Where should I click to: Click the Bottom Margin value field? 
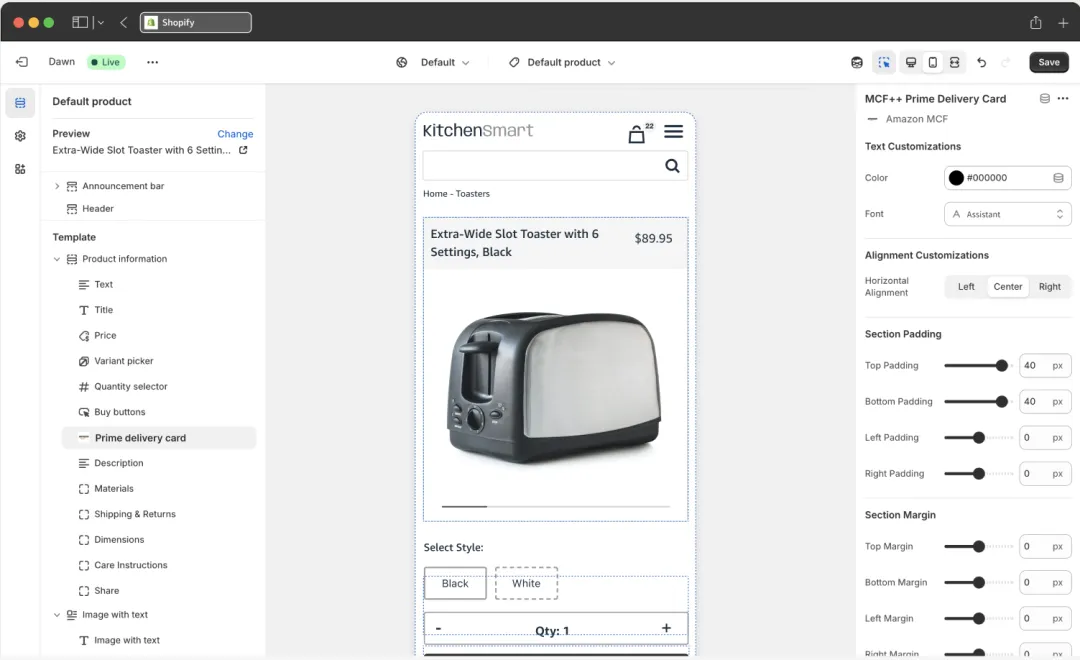[x=1045, y=583]
